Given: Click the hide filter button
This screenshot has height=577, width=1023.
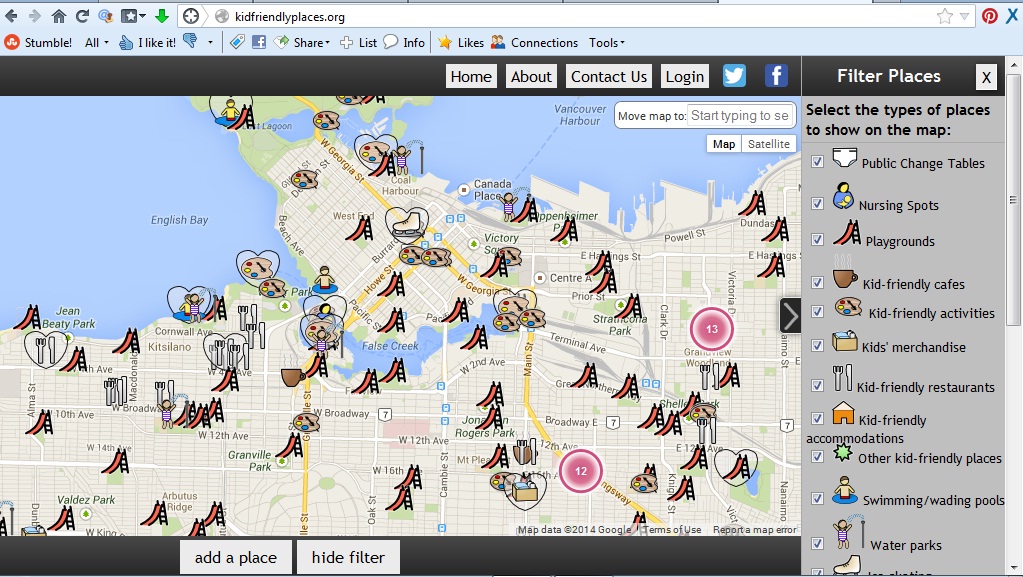Looking at the screenshot, I should tap(348, 557).
